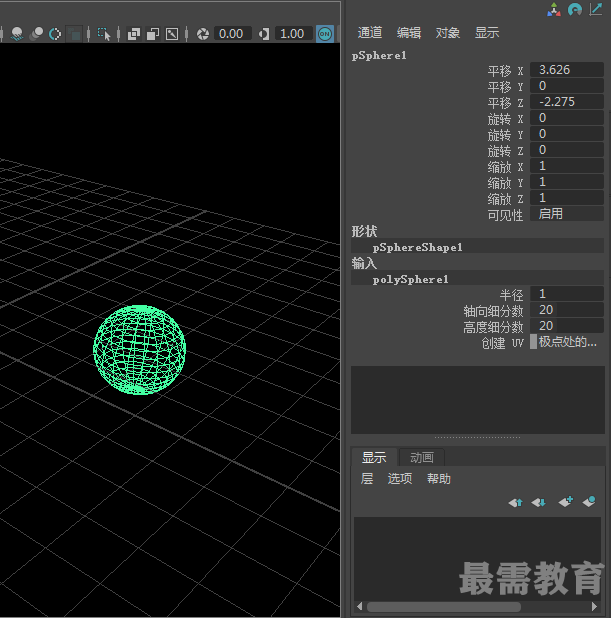This screenshot has width=611, height=618.
Task: Edit the 平移 Y value field
Action: (x=566, y=86)
